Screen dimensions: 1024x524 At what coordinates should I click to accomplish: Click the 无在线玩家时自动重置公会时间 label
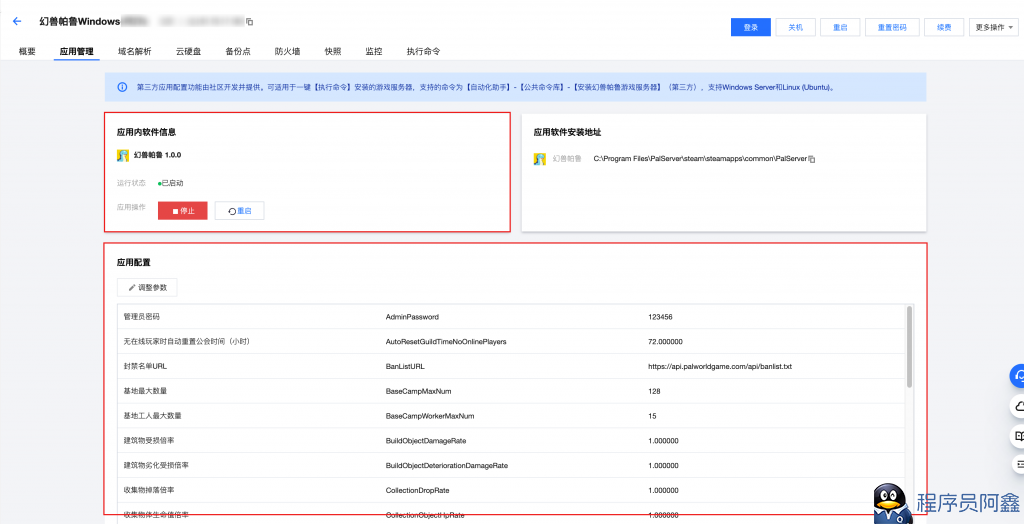click(187, 342)
